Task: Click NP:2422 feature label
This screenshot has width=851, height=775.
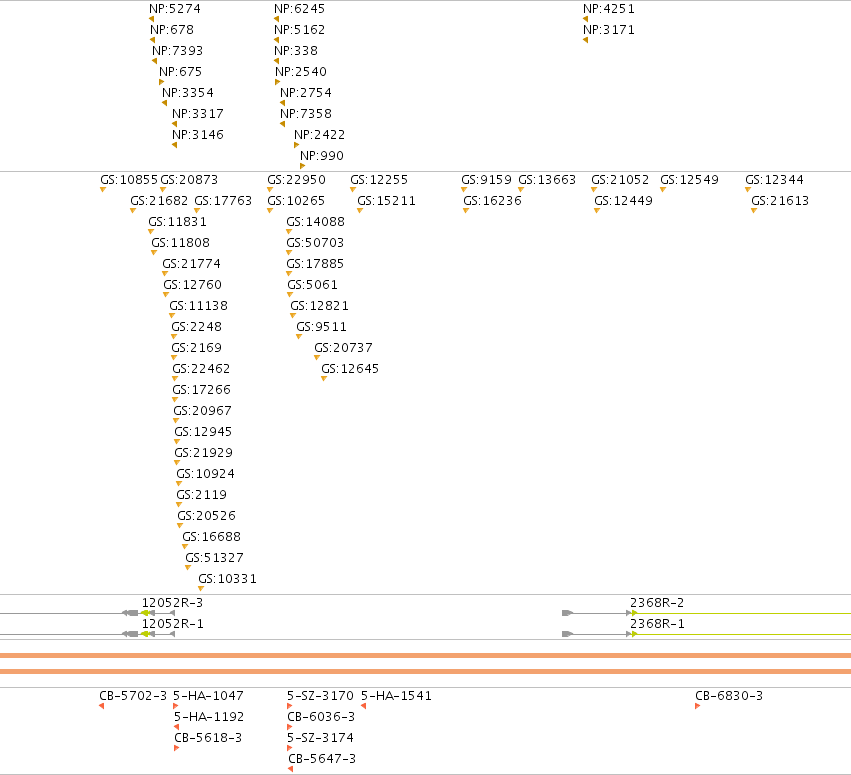Action: point(319,135)
